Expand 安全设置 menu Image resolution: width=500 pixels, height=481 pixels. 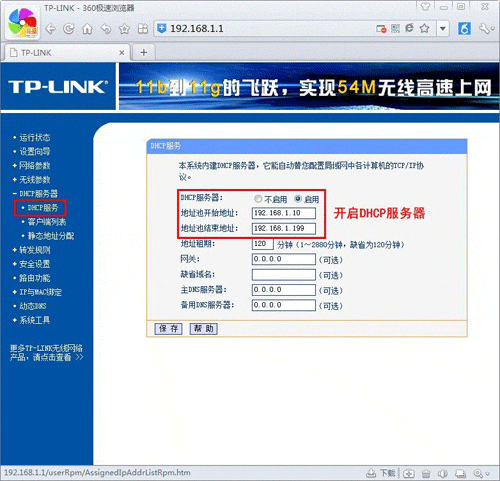[35, 264]
